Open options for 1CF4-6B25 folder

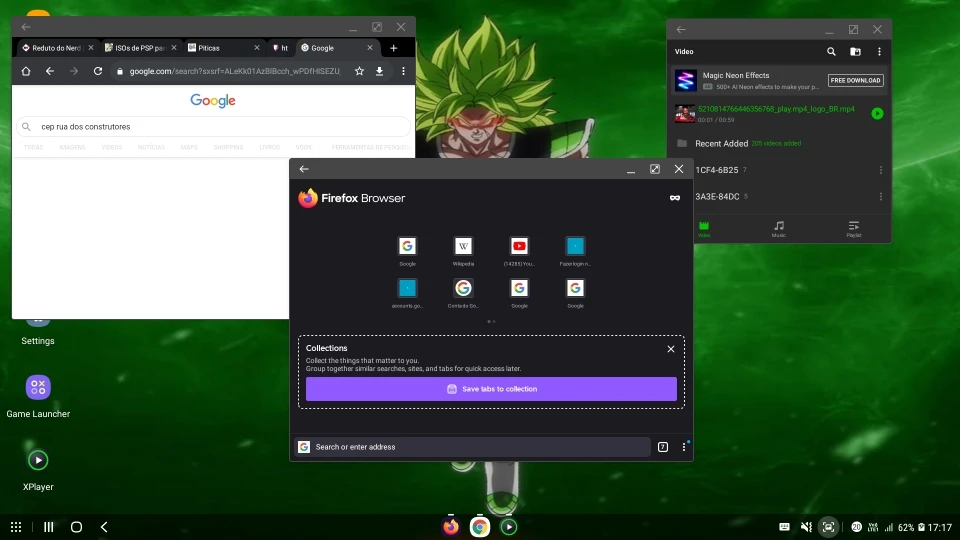click(x=880, y=170)
